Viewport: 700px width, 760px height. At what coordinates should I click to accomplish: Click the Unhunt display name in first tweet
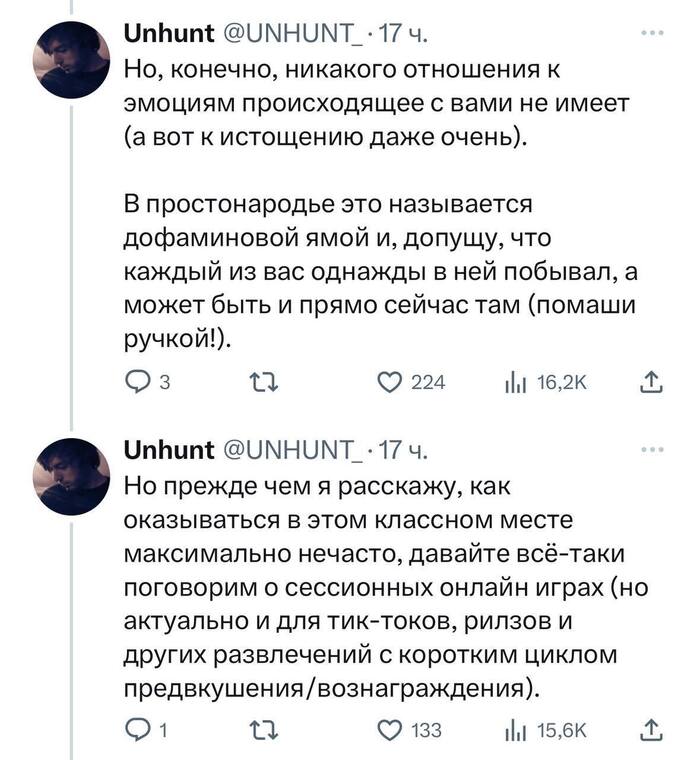(168, 37)
